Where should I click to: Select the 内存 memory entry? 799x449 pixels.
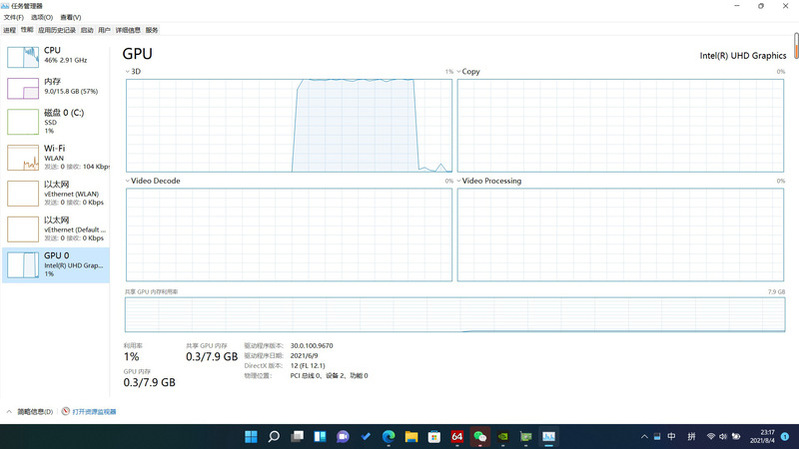(x=56, y=88)
